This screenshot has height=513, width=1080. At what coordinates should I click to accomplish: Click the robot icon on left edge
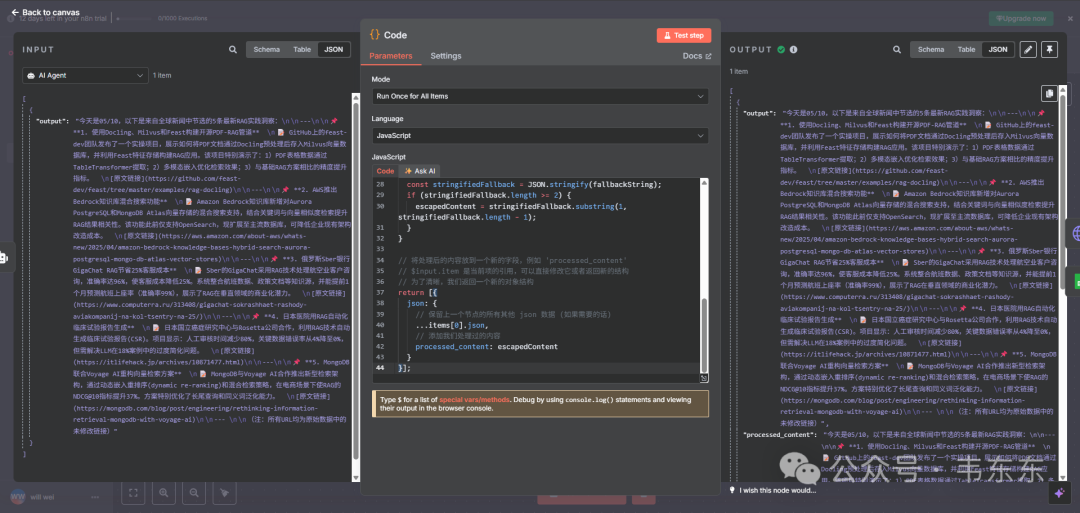[3, 257]
